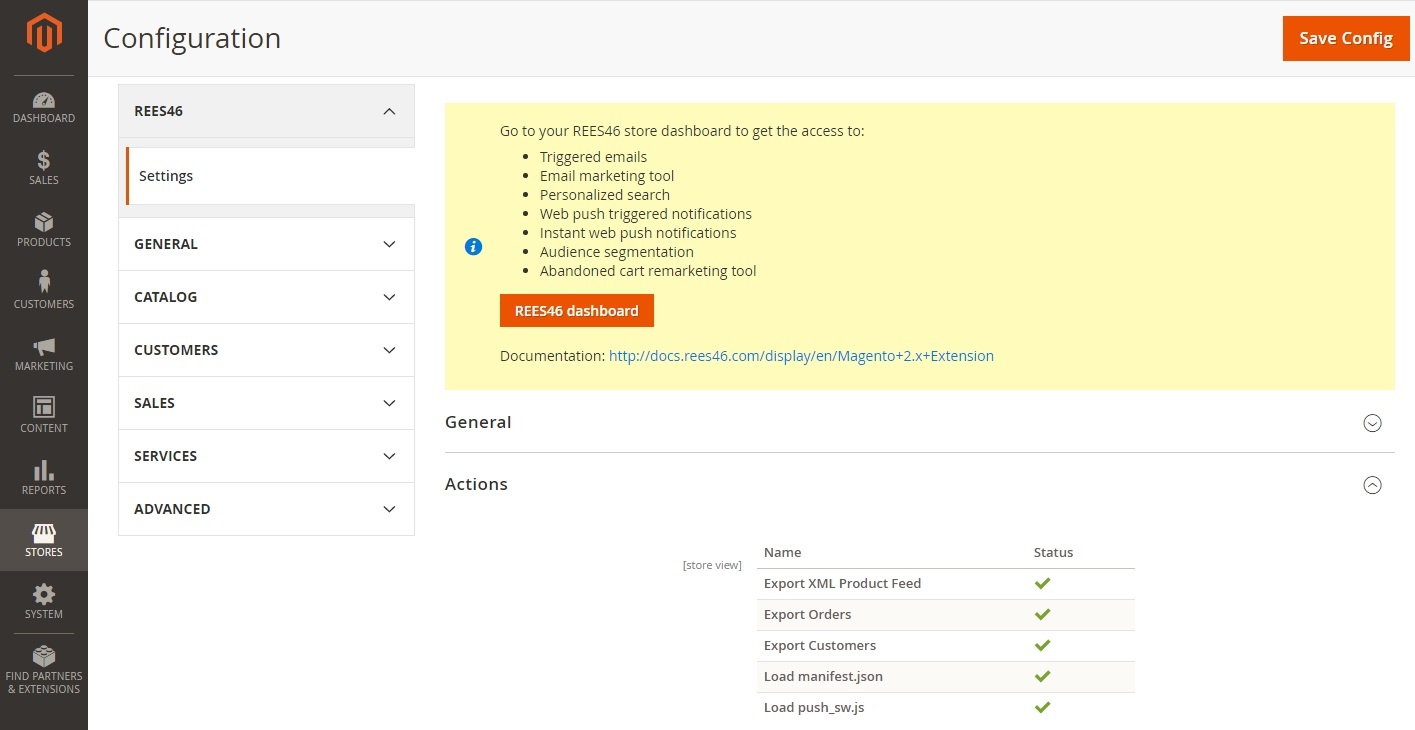
Task: Follow the Magento 2.x Extension documentation link
Action: (x=800, y=355)
